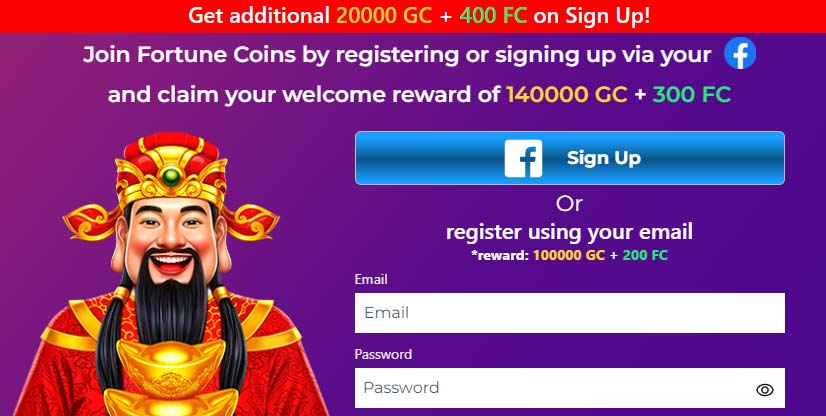
Task: Click the Facebook Sign Up button
Action: click(569, 158)
